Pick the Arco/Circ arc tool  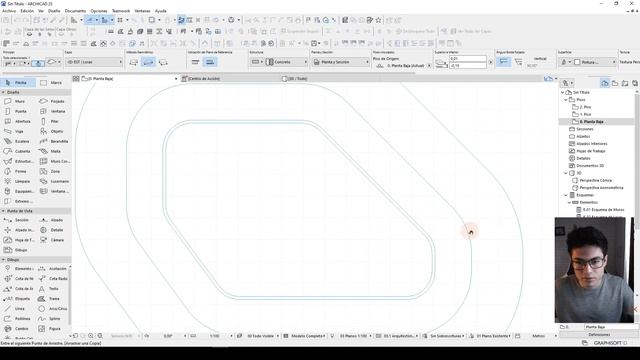53,309
